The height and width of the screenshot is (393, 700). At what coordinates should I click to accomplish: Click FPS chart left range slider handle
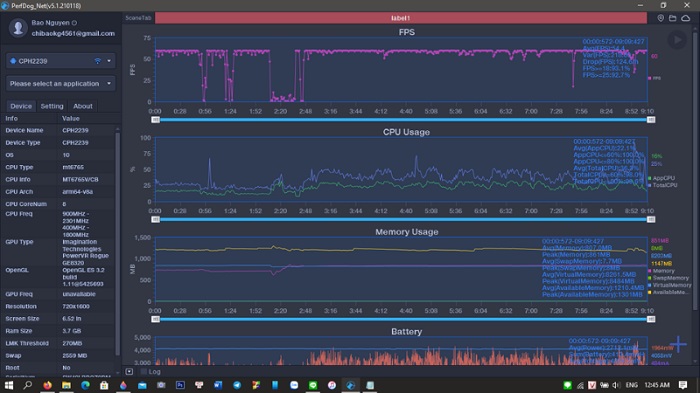coord(155,120)
